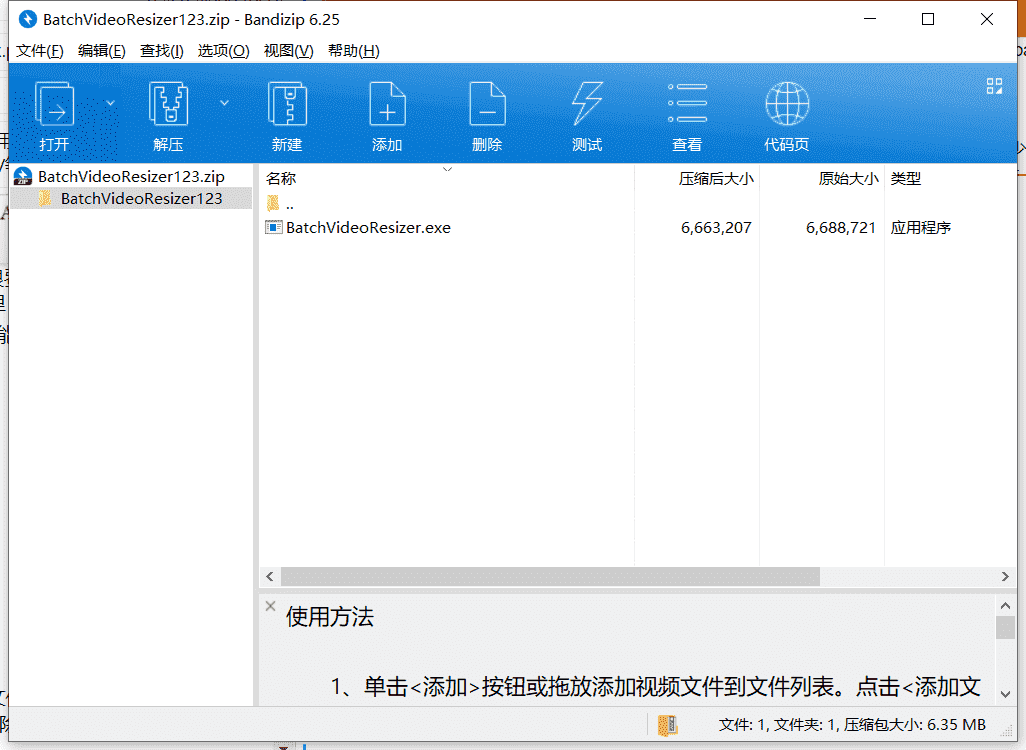Open the 编辑(E) menu
1026x750 pixels.
pyautogui.click(x=101, y=51)
